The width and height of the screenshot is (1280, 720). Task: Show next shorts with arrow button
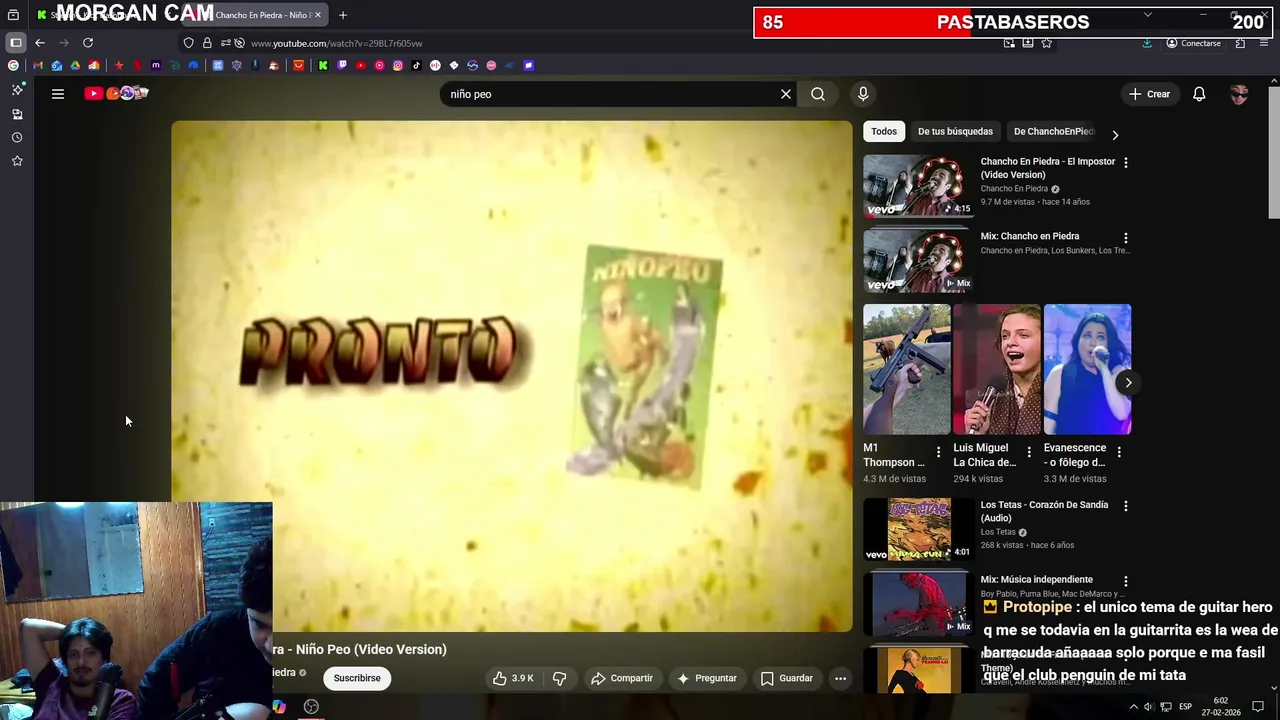pos(1128,383)
